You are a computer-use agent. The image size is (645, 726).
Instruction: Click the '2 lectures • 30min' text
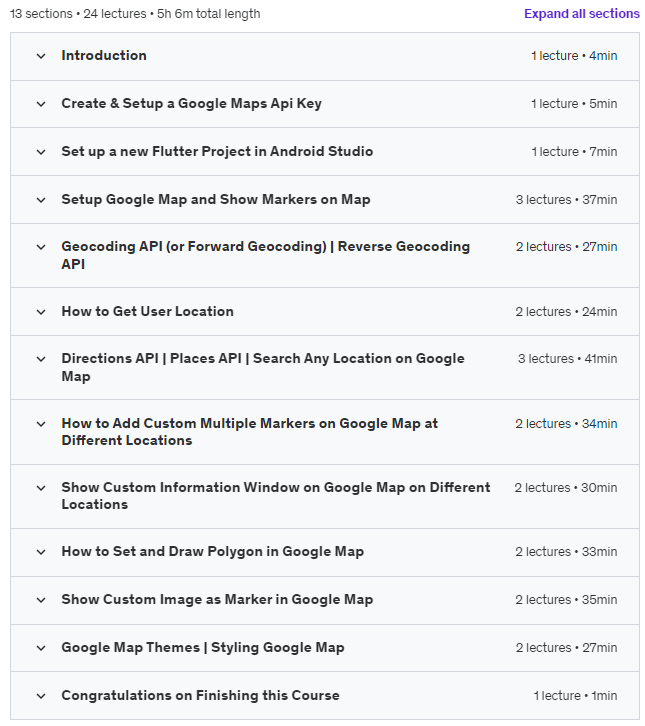point(566,488)
